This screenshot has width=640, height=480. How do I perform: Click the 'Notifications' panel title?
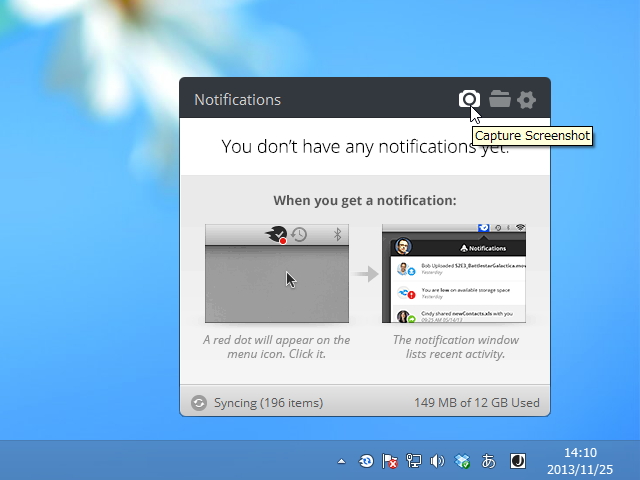238,100
